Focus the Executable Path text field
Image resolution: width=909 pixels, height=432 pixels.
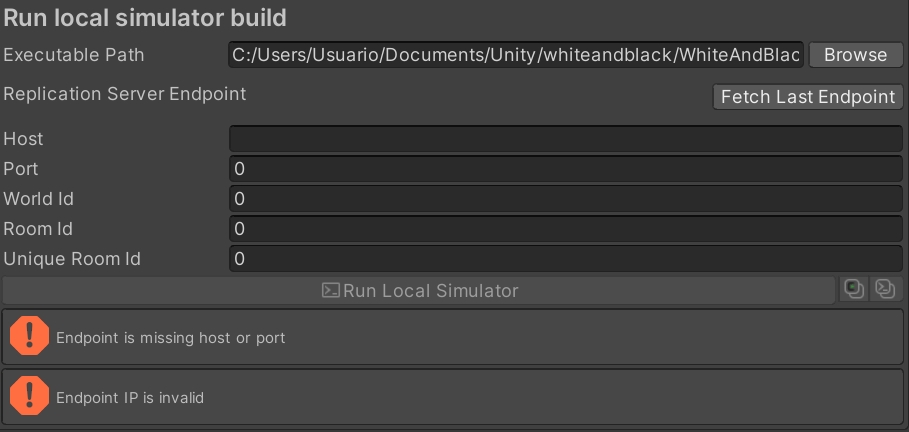516,55
